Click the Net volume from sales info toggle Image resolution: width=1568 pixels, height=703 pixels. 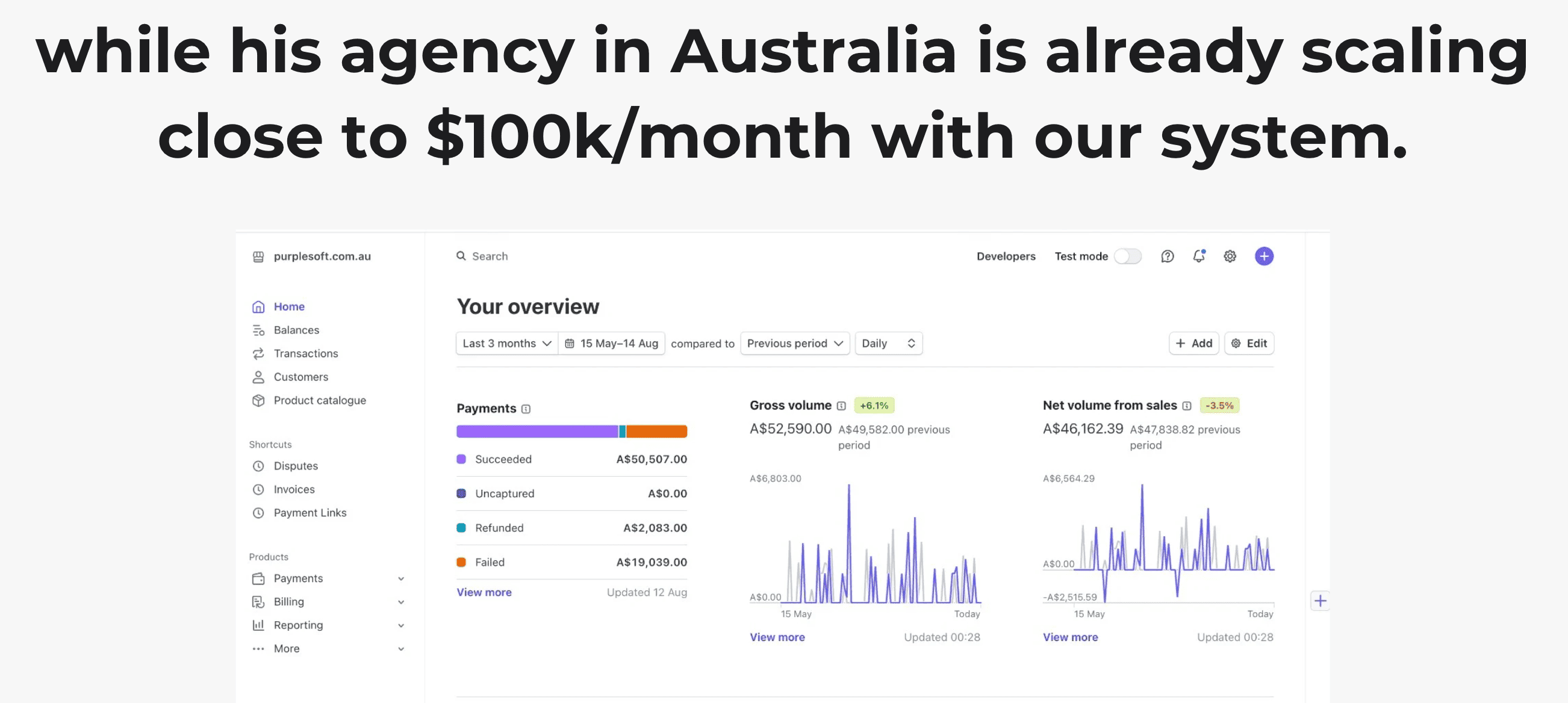pos(1186,404)
